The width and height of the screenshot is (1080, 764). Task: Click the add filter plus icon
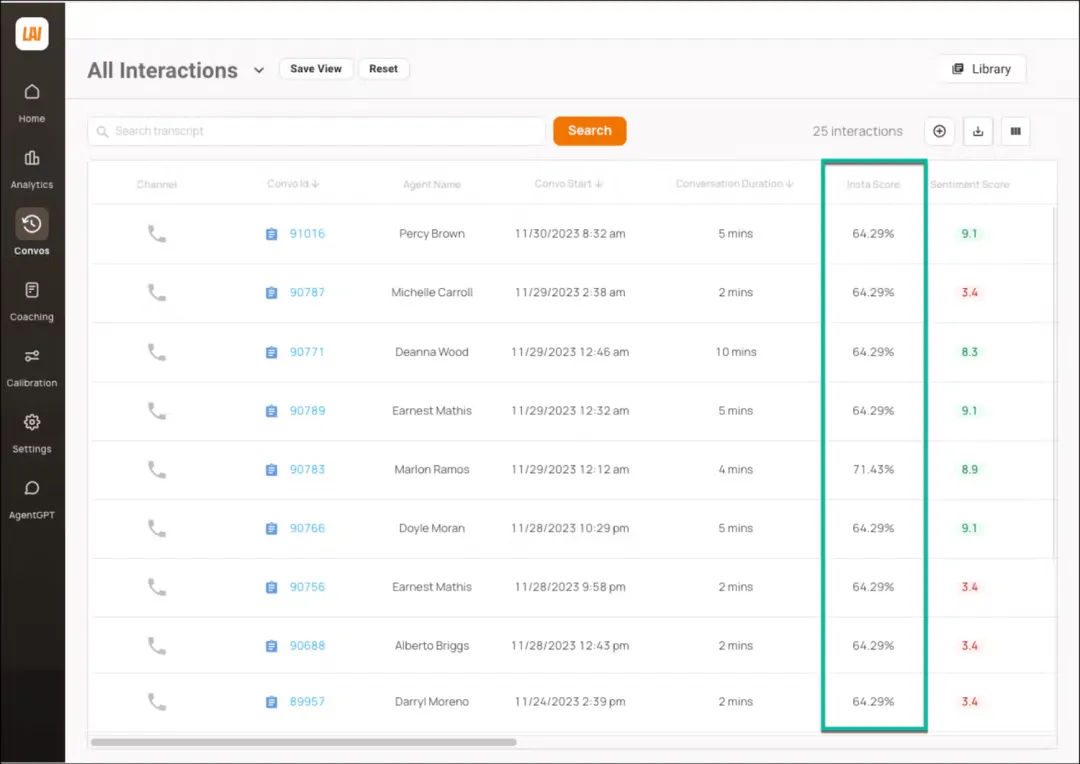(939, 131)
